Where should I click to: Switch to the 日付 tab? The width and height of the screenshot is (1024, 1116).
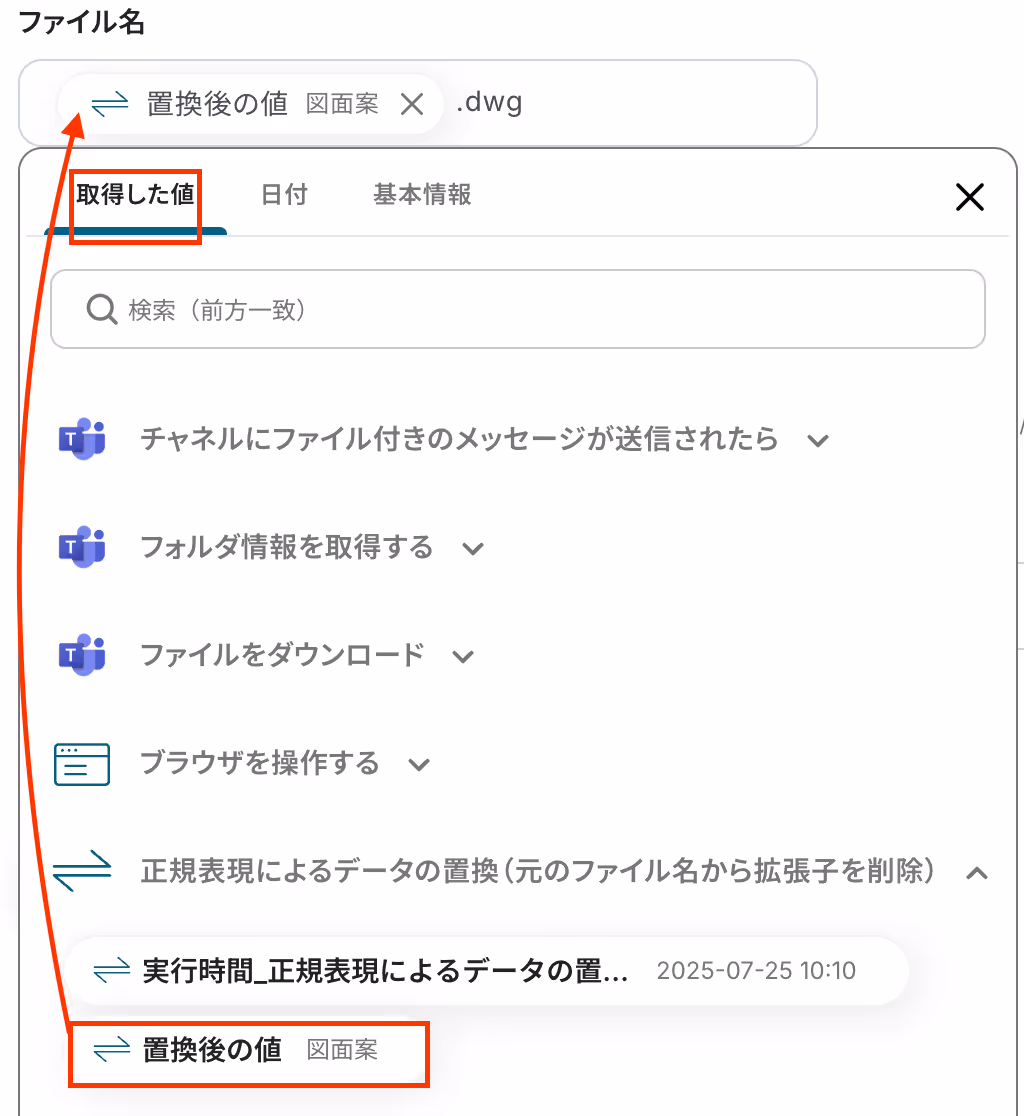click(x=284, y=194)
